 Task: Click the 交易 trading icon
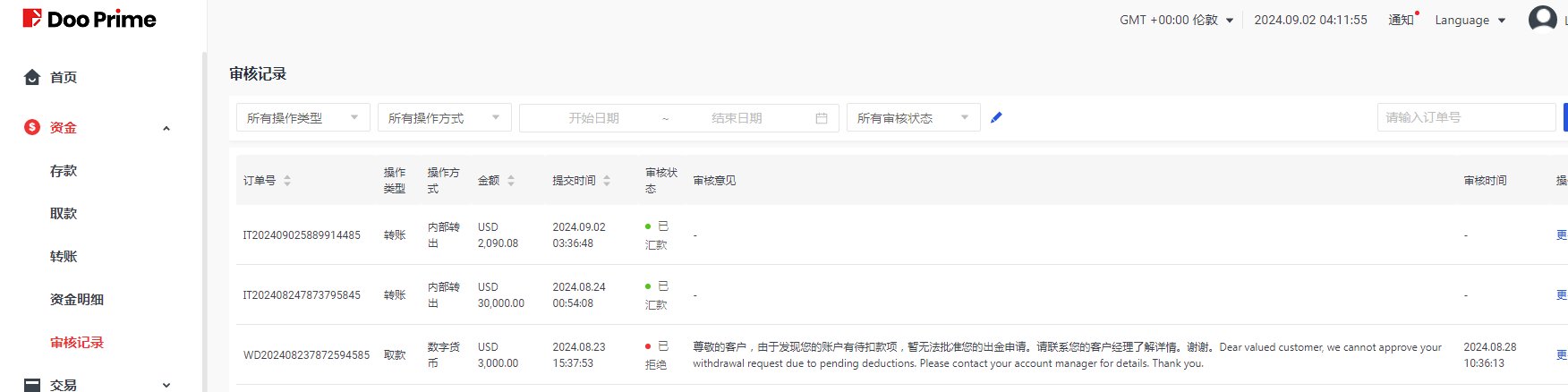[x=32, y=385]
